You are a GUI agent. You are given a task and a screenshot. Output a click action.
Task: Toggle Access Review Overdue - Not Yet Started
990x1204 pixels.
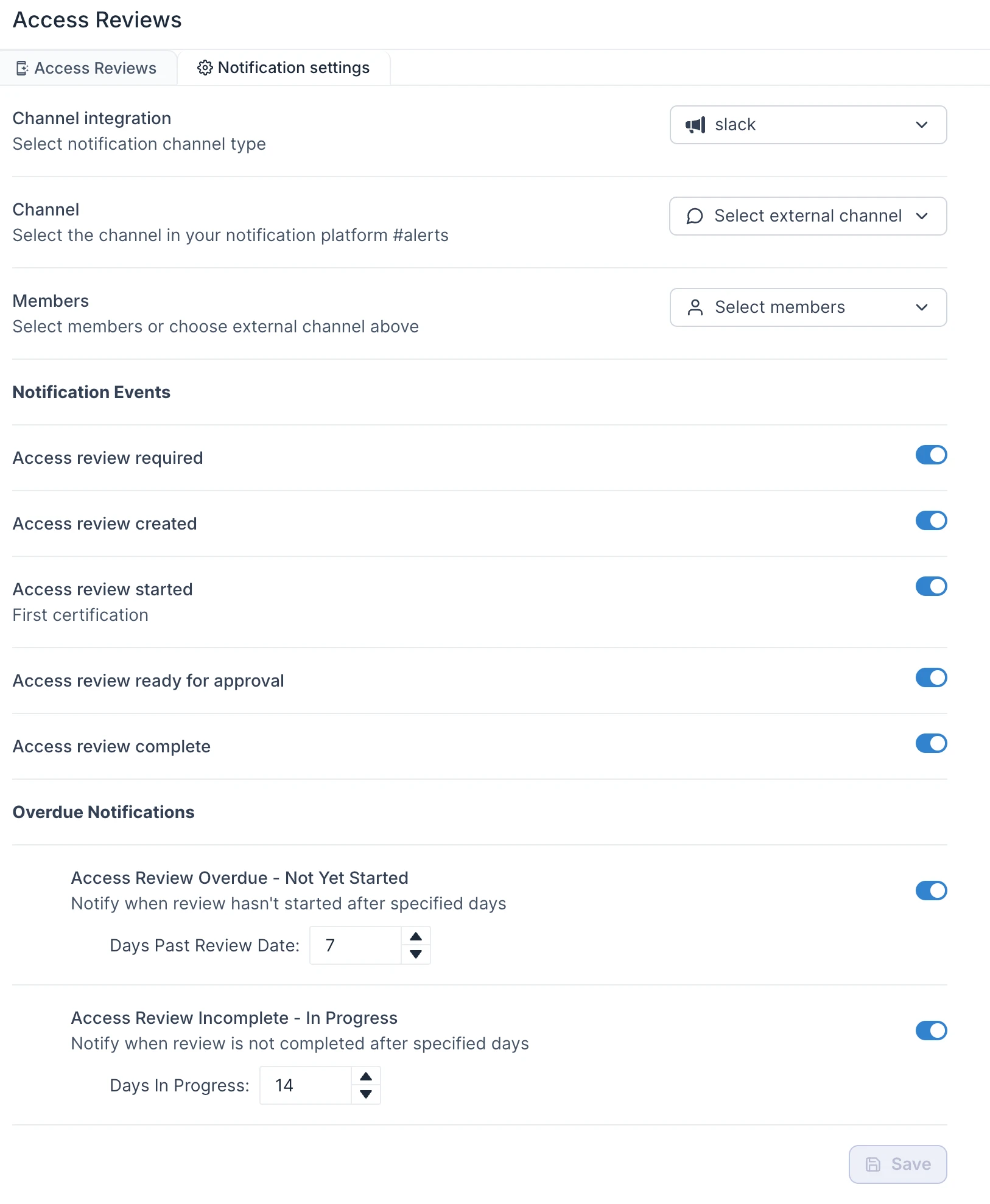[931, 891]
